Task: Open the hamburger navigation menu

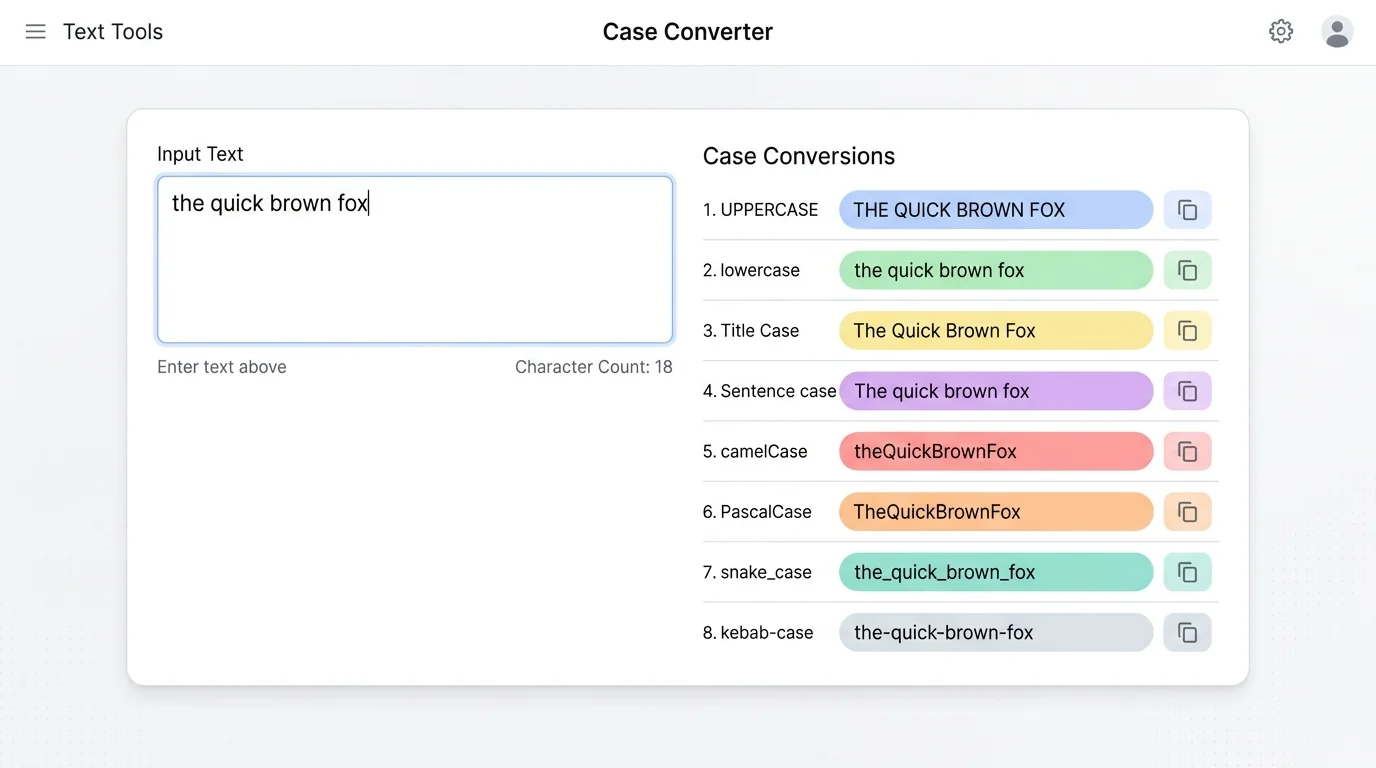Action: pyautogui.click(x=35, y=31)
